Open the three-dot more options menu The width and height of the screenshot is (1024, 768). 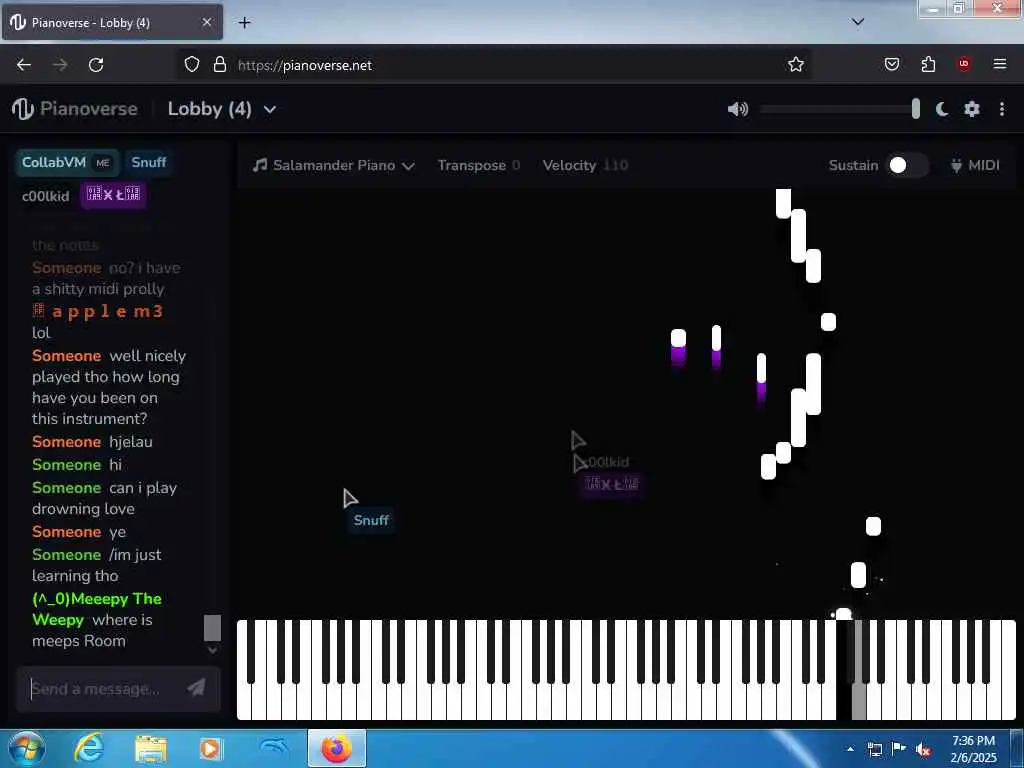pos(1002,109)
